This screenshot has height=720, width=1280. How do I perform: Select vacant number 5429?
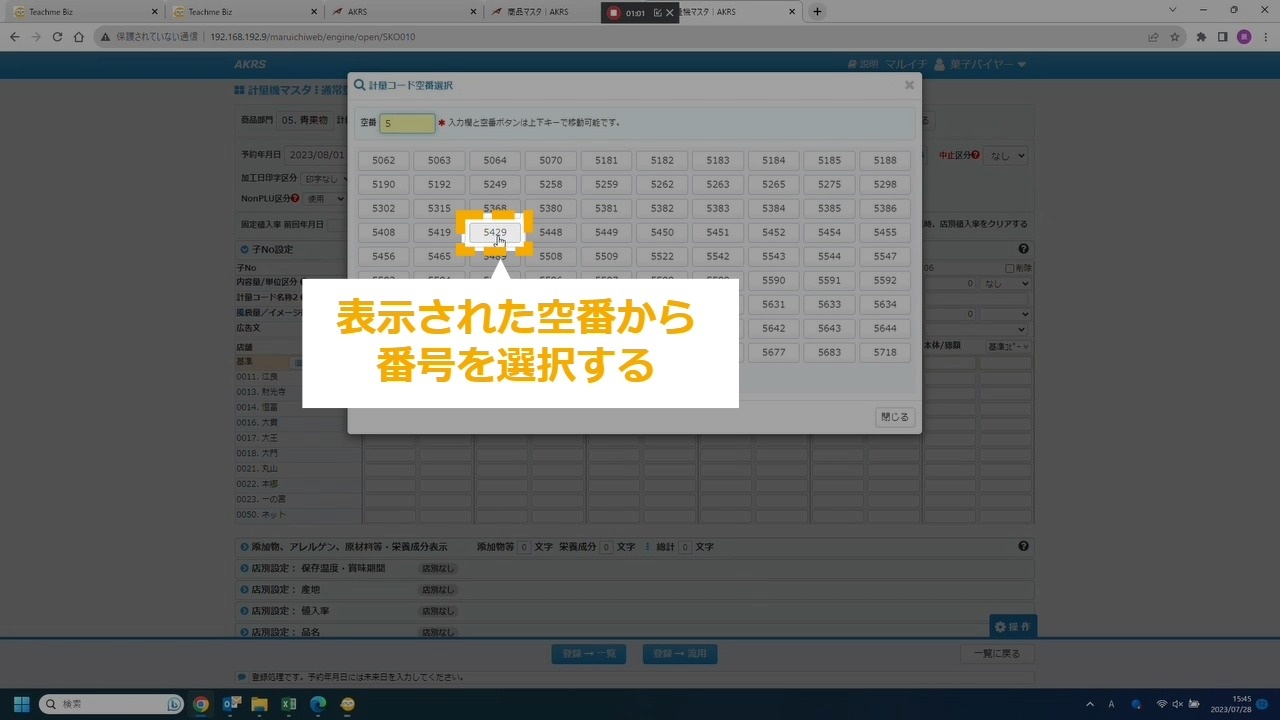click(495, 232)
